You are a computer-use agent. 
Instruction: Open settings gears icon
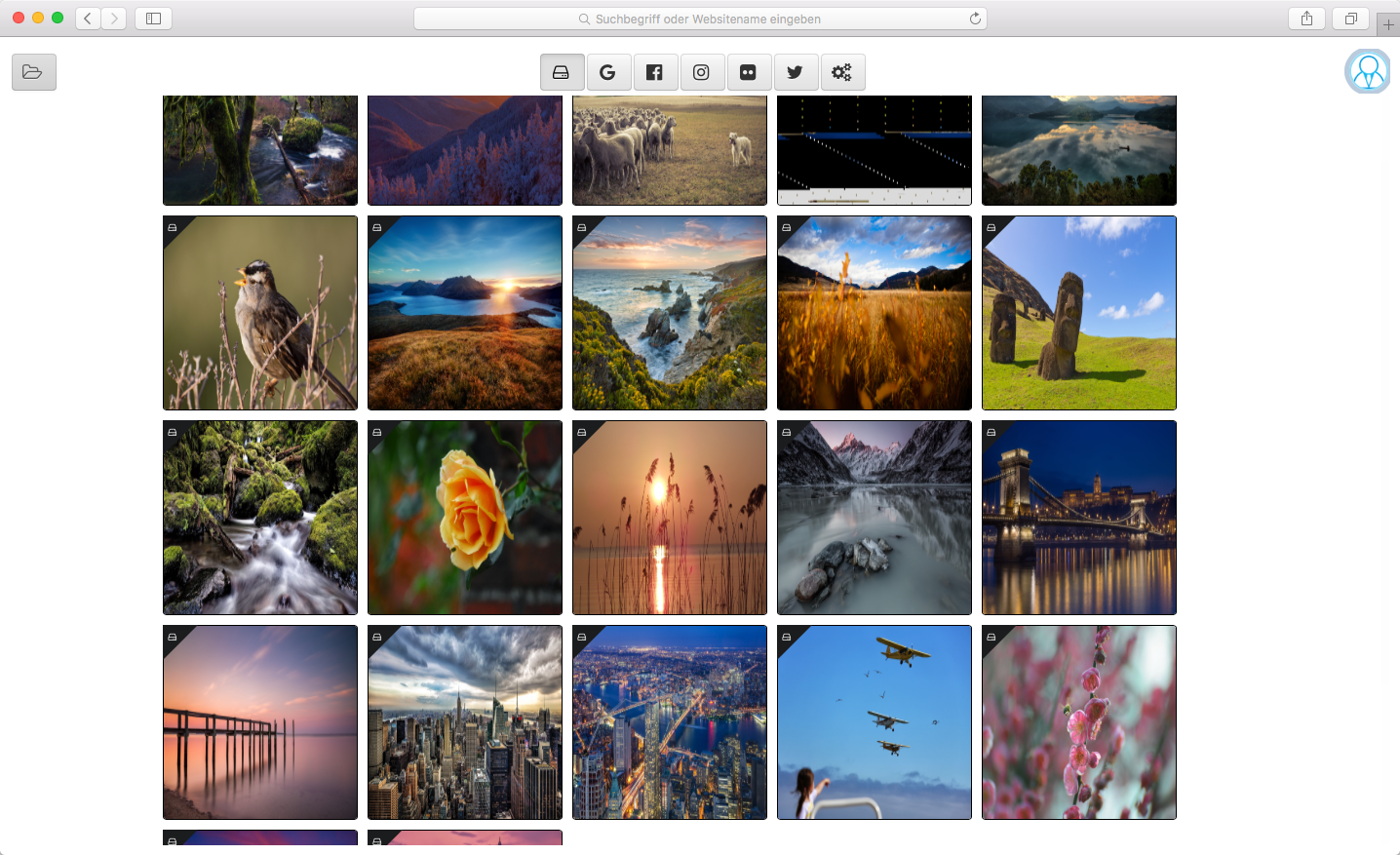coord(841,72)
